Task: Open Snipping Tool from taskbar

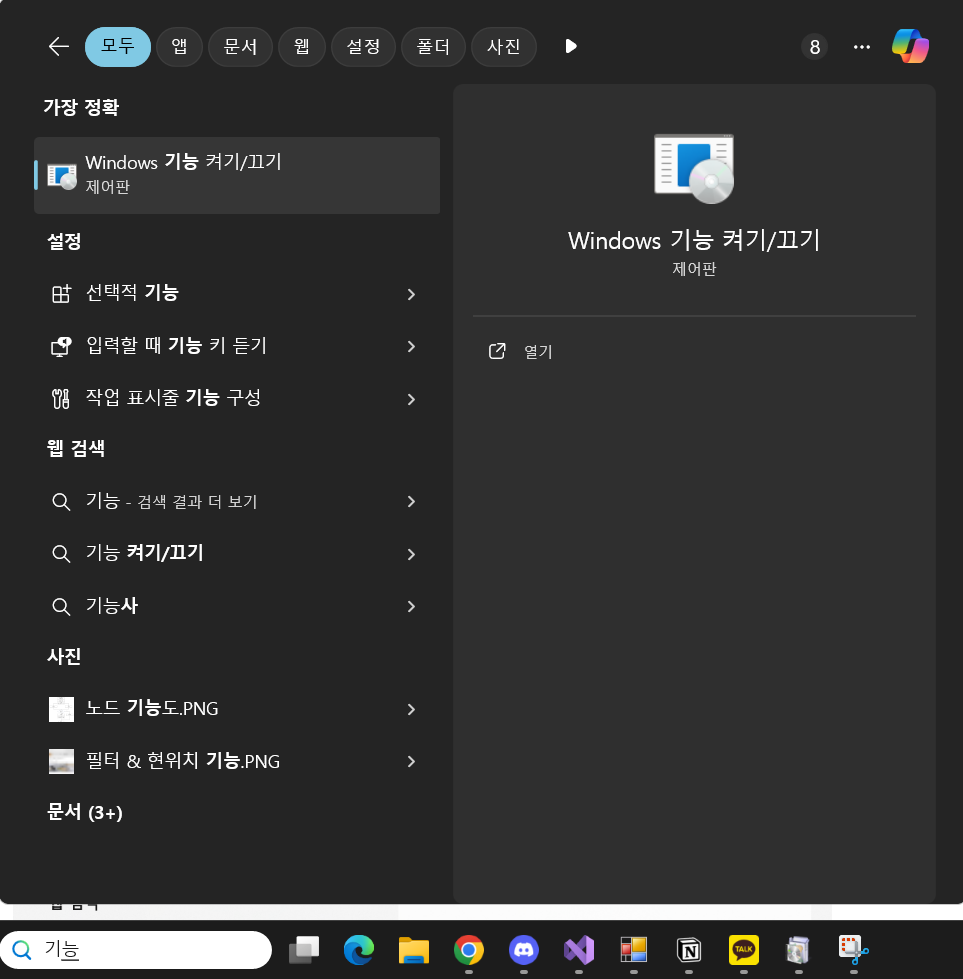Action: pyautogui.click(x=853, y=950)
